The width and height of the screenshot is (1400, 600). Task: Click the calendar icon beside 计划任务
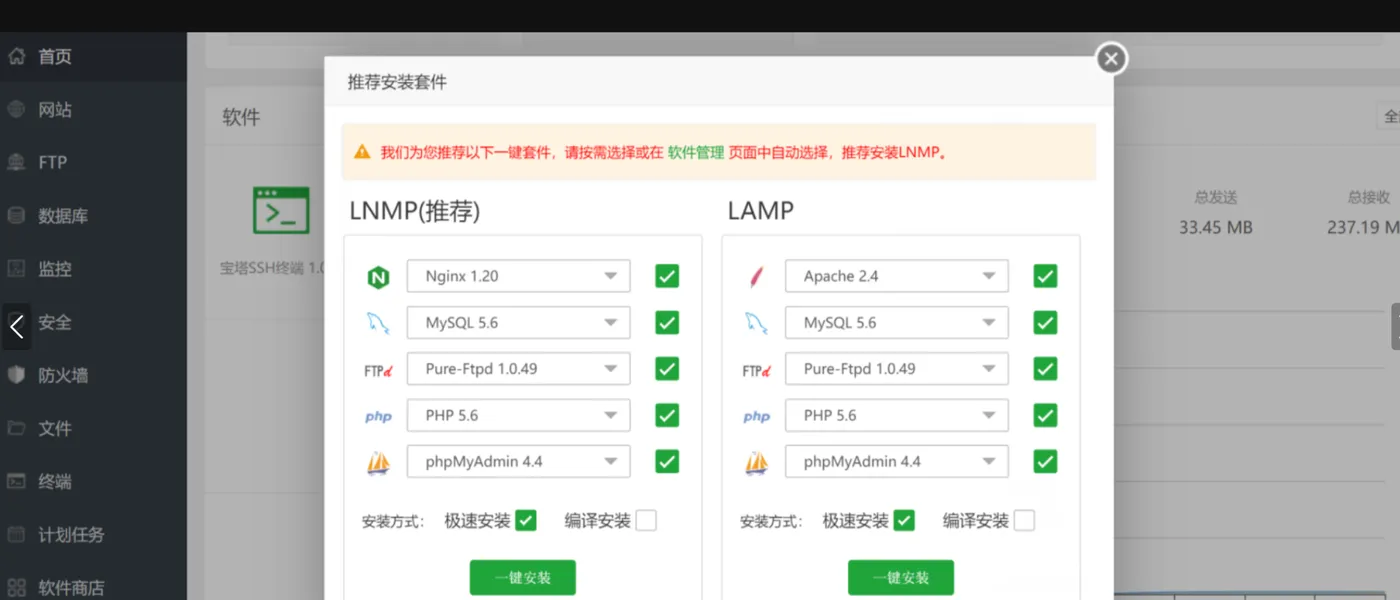(x=16, y=534)
